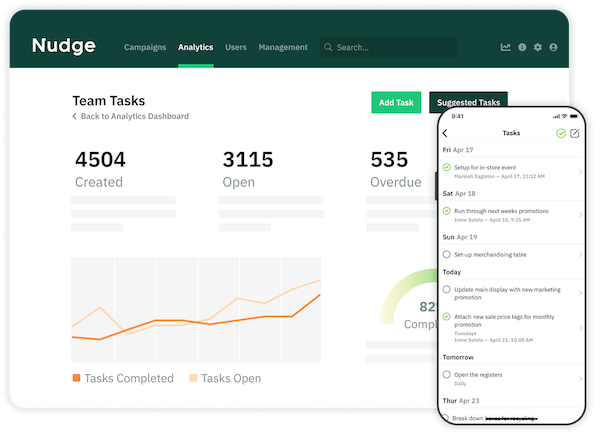Check off Set-up merchandising table task
The width and height of the screenshot is (600, 439).
coord(447,255)
